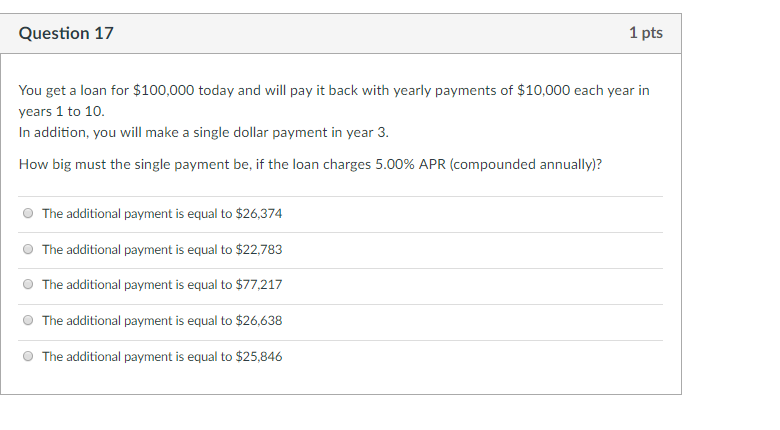Click the '(compounded annually)?' text
780x430 pixels.
point(526,164)
